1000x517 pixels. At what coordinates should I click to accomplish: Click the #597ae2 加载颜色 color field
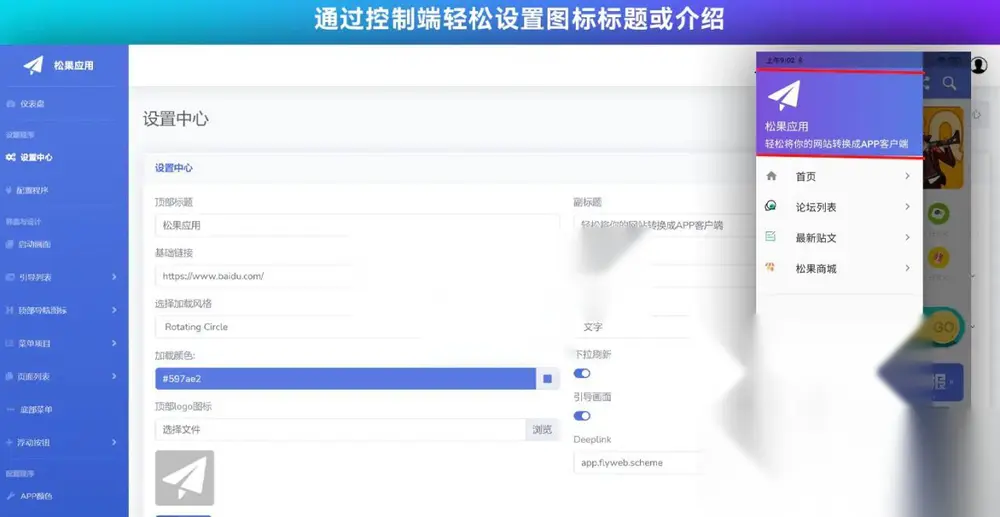pos(345,379)
